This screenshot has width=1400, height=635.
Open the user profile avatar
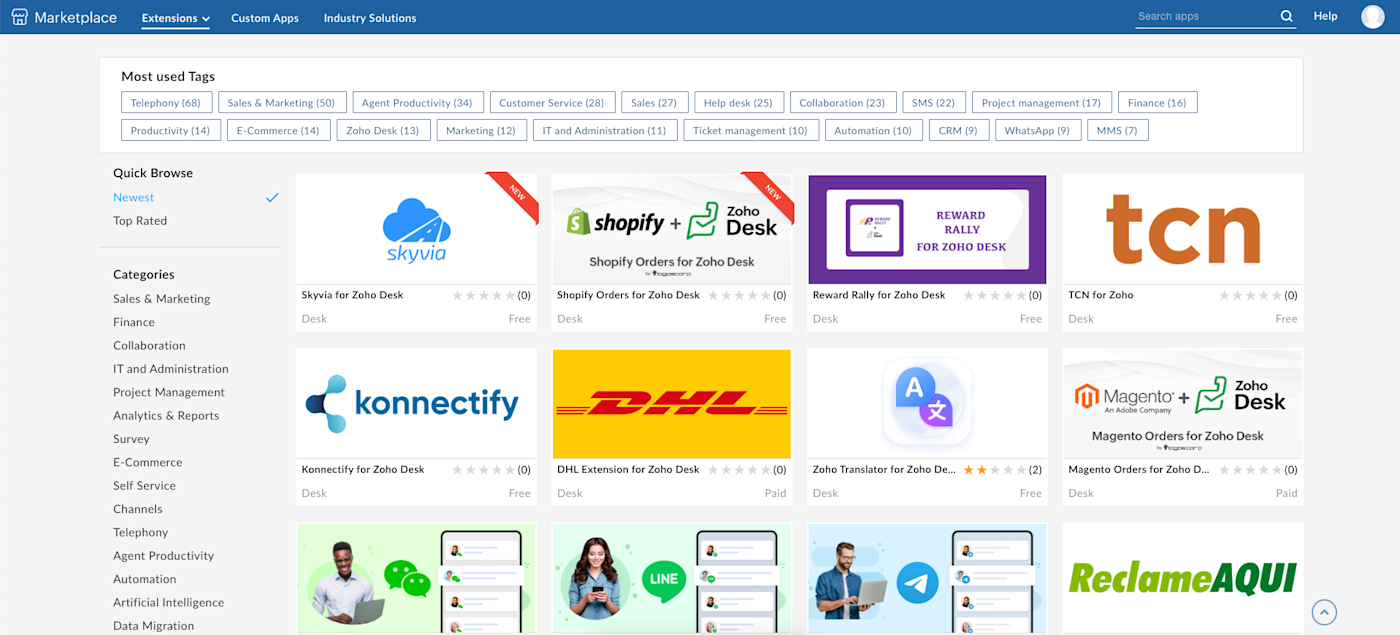1372,16
